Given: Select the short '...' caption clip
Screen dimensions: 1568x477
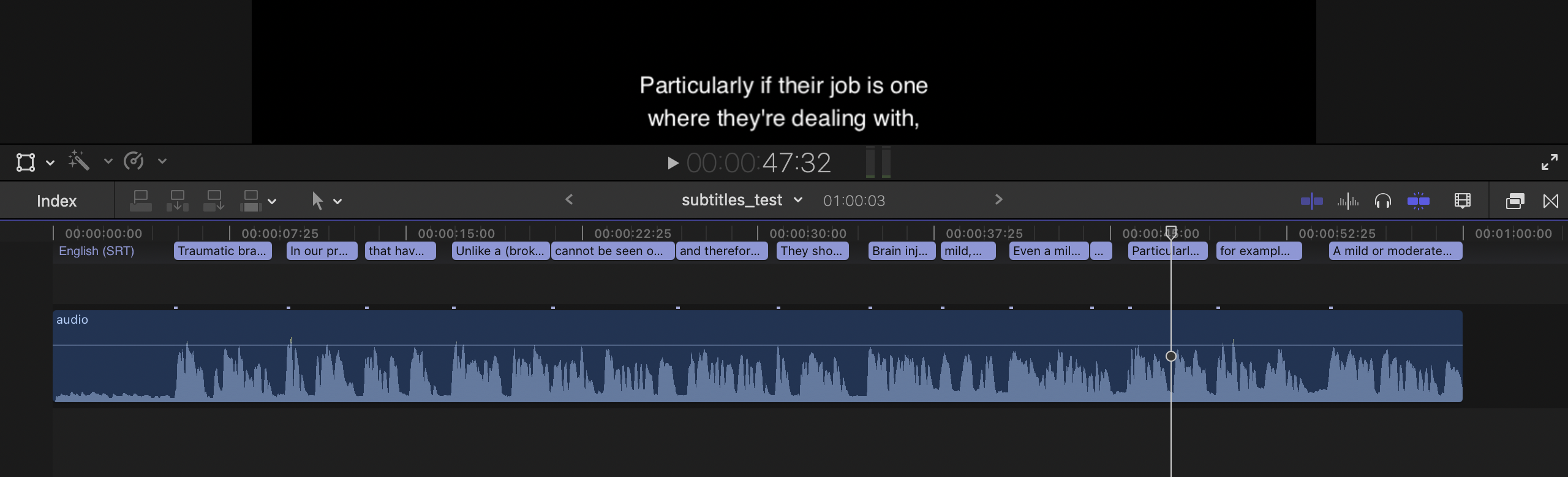Looking at the screenshot, I should click(x=1101, y=251).
